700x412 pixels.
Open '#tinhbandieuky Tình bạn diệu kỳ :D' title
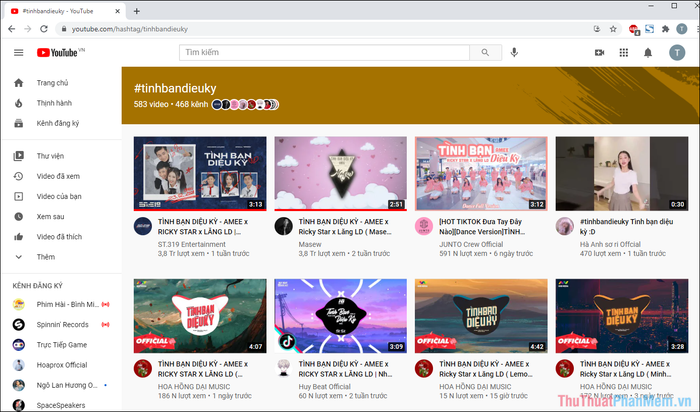point(626,226)
